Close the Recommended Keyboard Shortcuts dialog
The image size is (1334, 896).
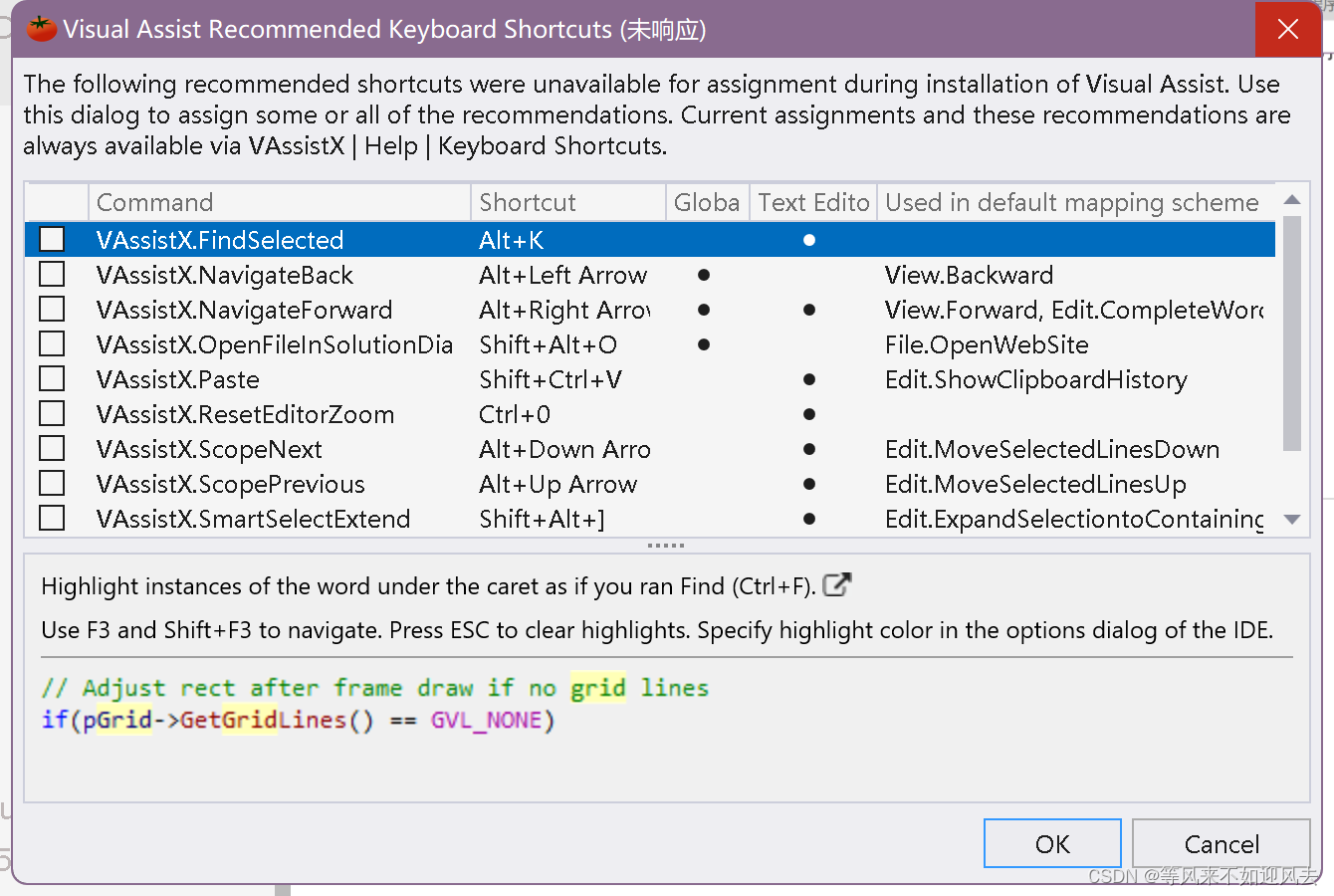1287,29
